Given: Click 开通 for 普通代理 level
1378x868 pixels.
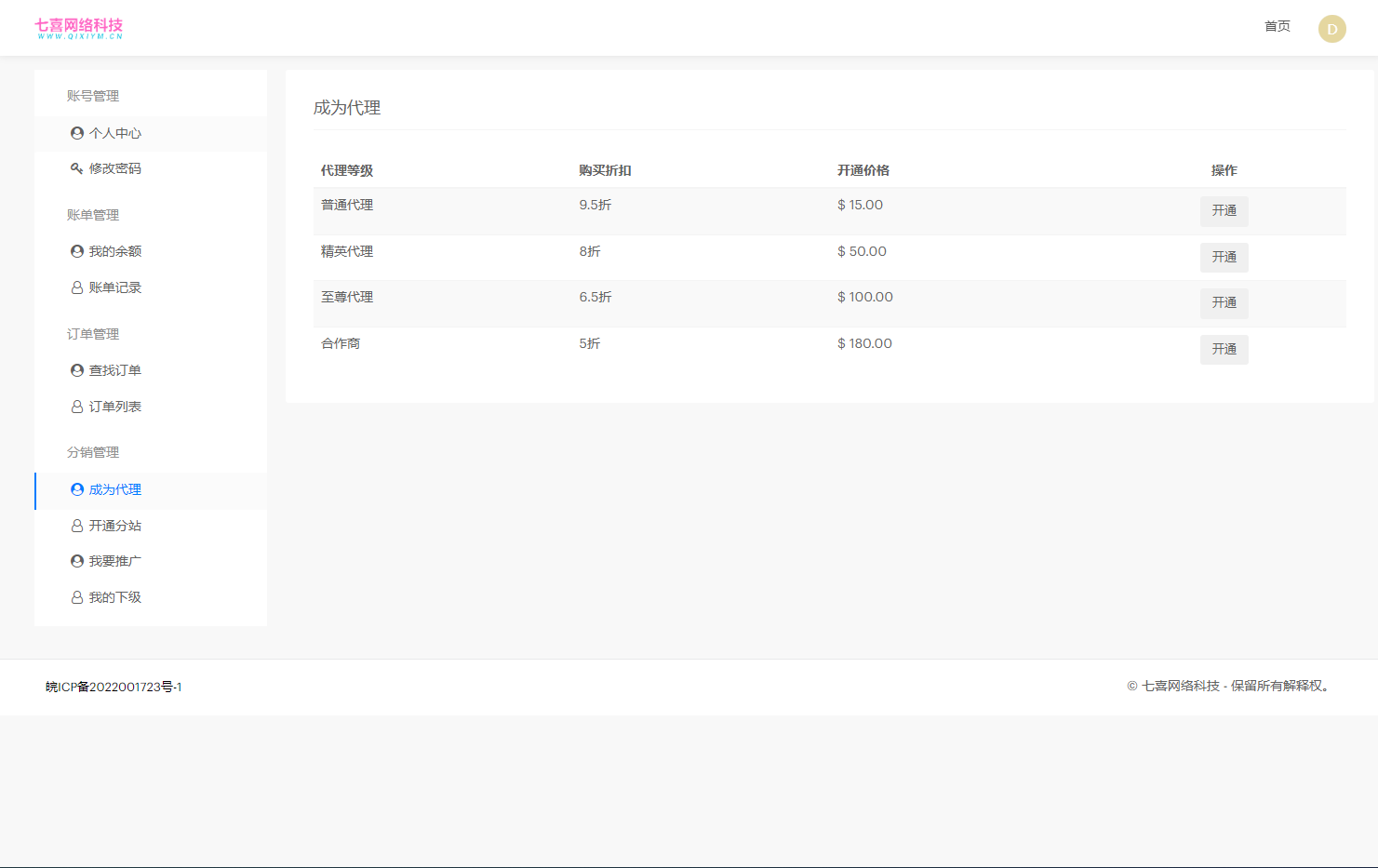Looking at the screenshot, I should pos(1224,211).
